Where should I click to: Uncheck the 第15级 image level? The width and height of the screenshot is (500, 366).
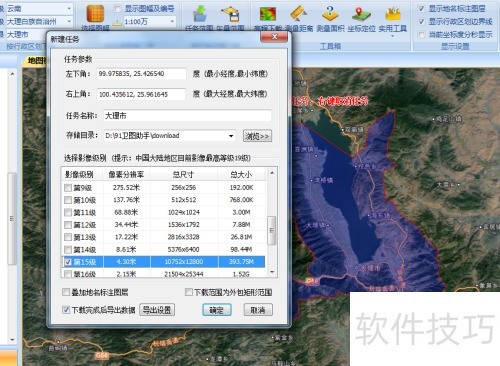click(x=68, y=262)
